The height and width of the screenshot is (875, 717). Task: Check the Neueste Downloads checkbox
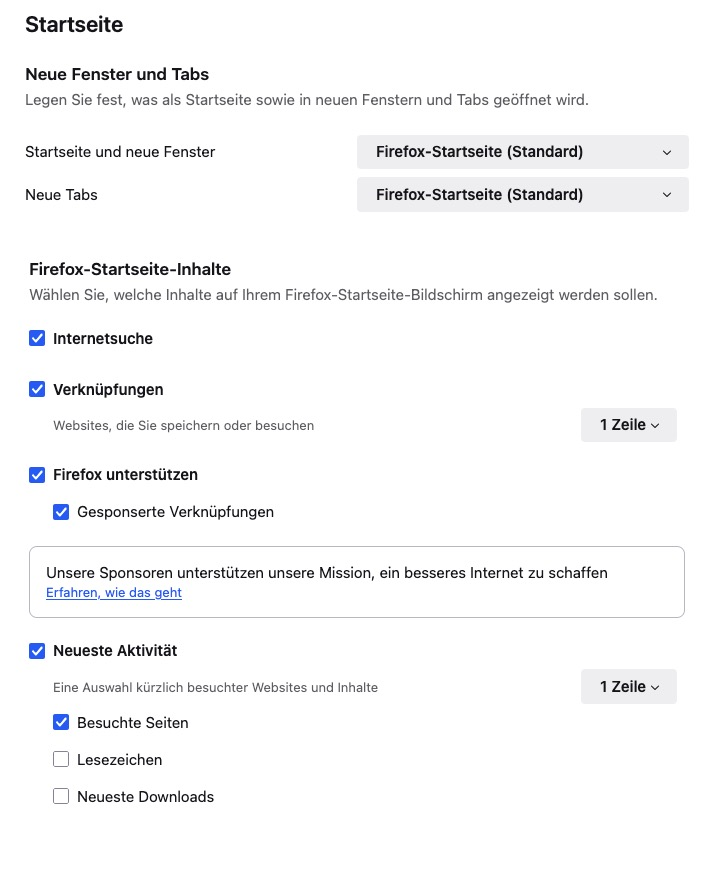tap(61, 797)
